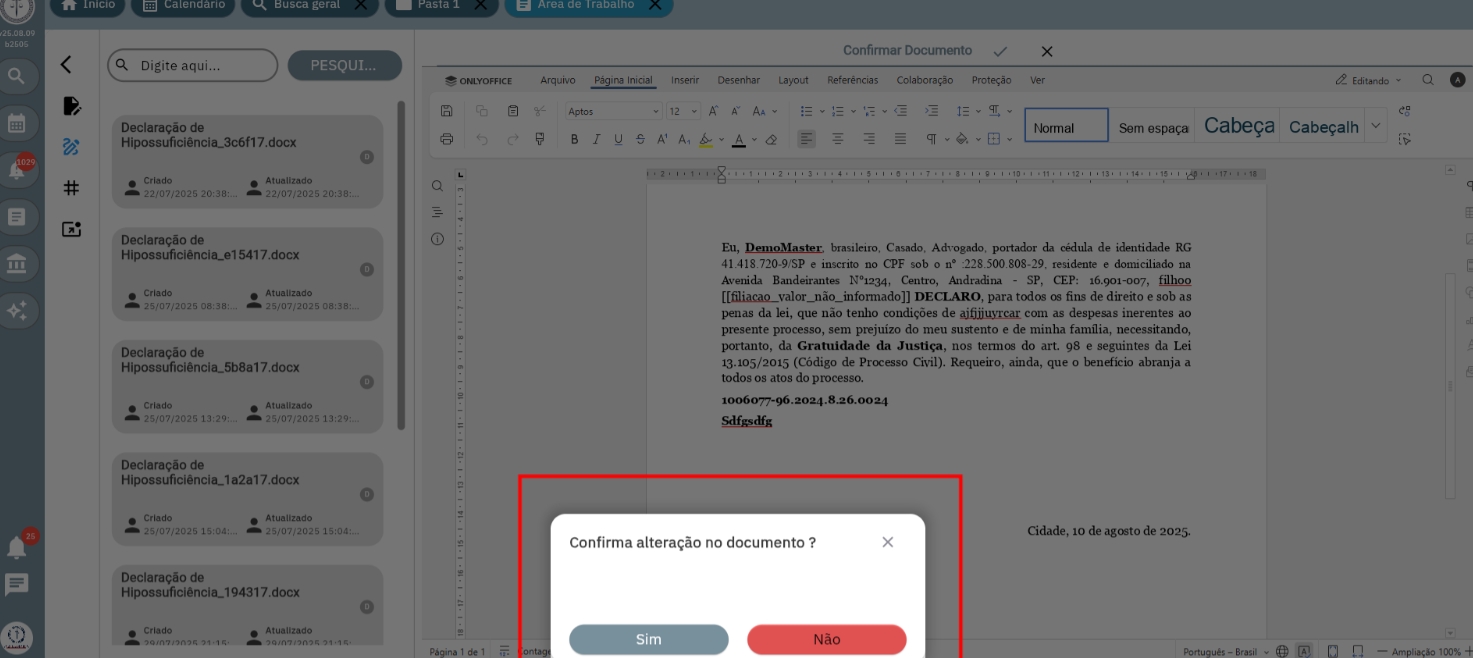Switch to the Referências ribbon tab
Image resolution: width=1473 pixels, height=658 pixels.
[852, 80]
